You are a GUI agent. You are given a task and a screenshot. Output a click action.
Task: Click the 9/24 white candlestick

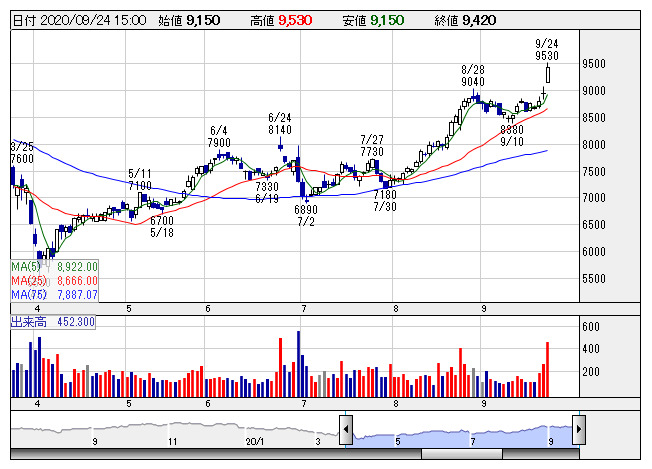pos(548,73)
